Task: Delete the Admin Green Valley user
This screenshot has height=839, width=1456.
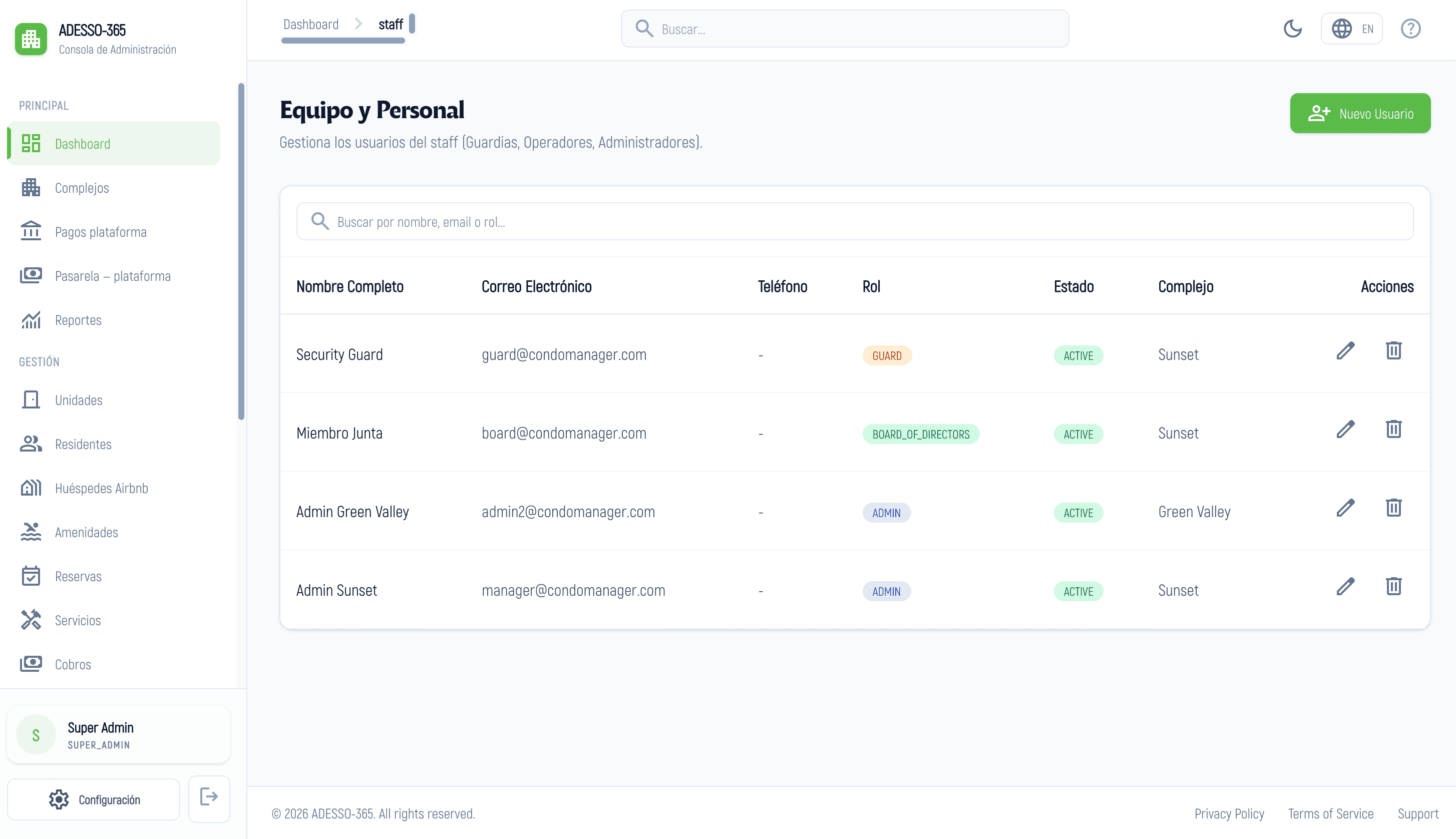Action: click(x=1393, y=508)
